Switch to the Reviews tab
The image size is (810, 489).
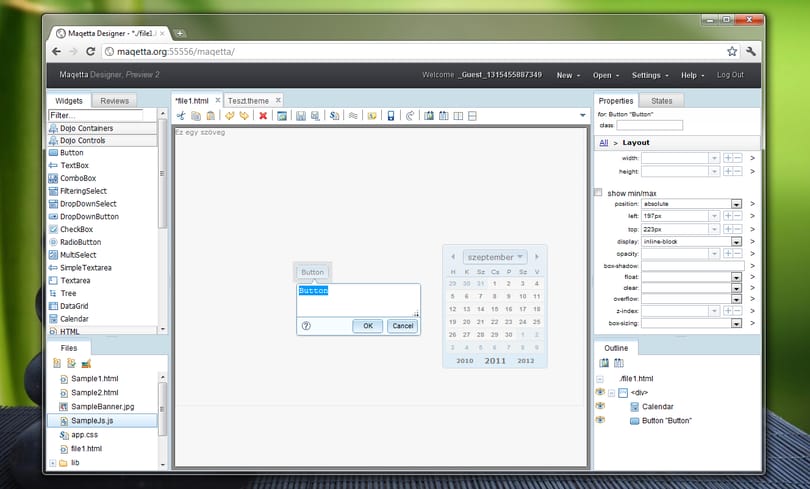click(x=115, y=101)
